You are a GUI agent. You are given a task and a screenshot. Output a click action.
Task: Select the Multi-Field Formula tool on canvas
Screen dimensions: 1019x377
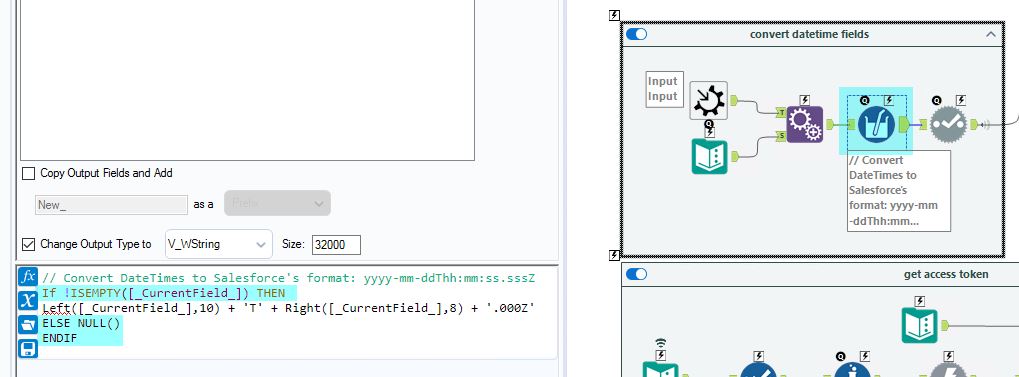[x=876, y=125]
